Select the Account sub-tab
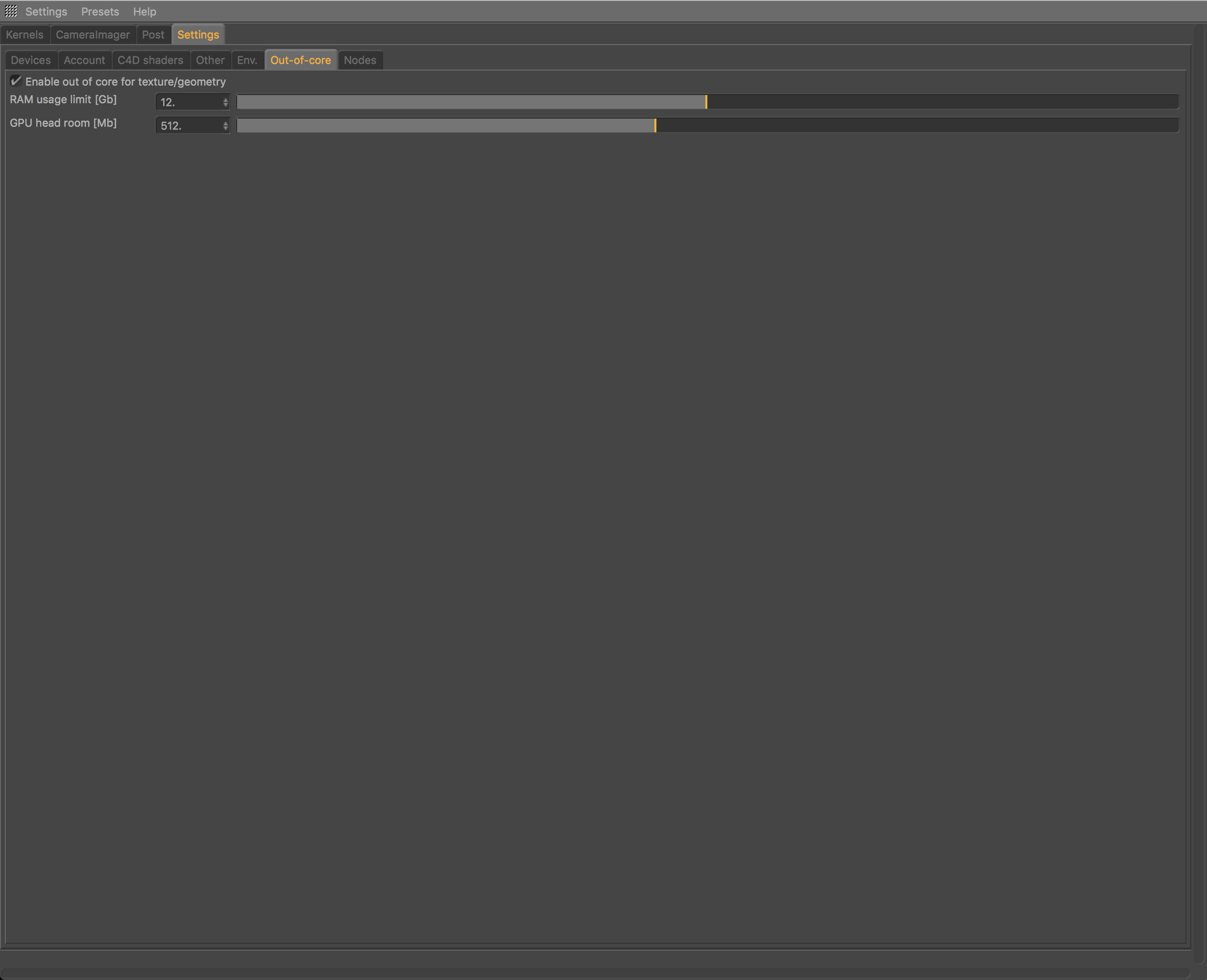 tap(84, 60)
